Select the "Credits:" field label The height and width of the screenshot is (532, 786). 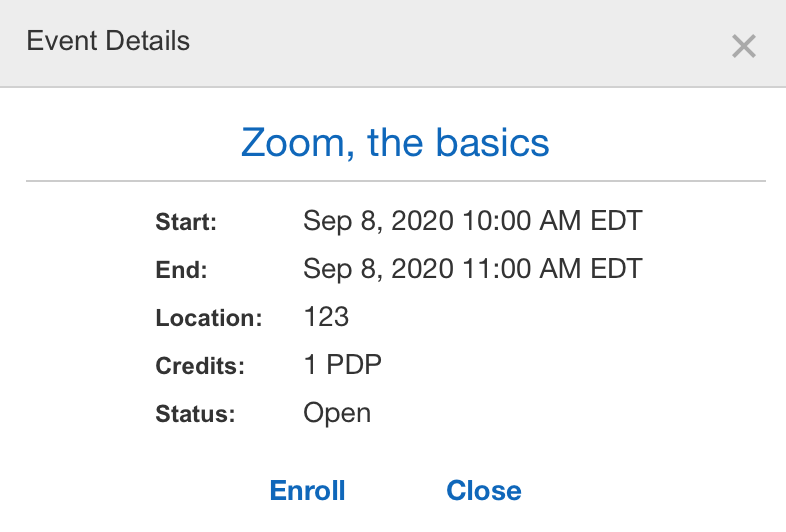200,366
